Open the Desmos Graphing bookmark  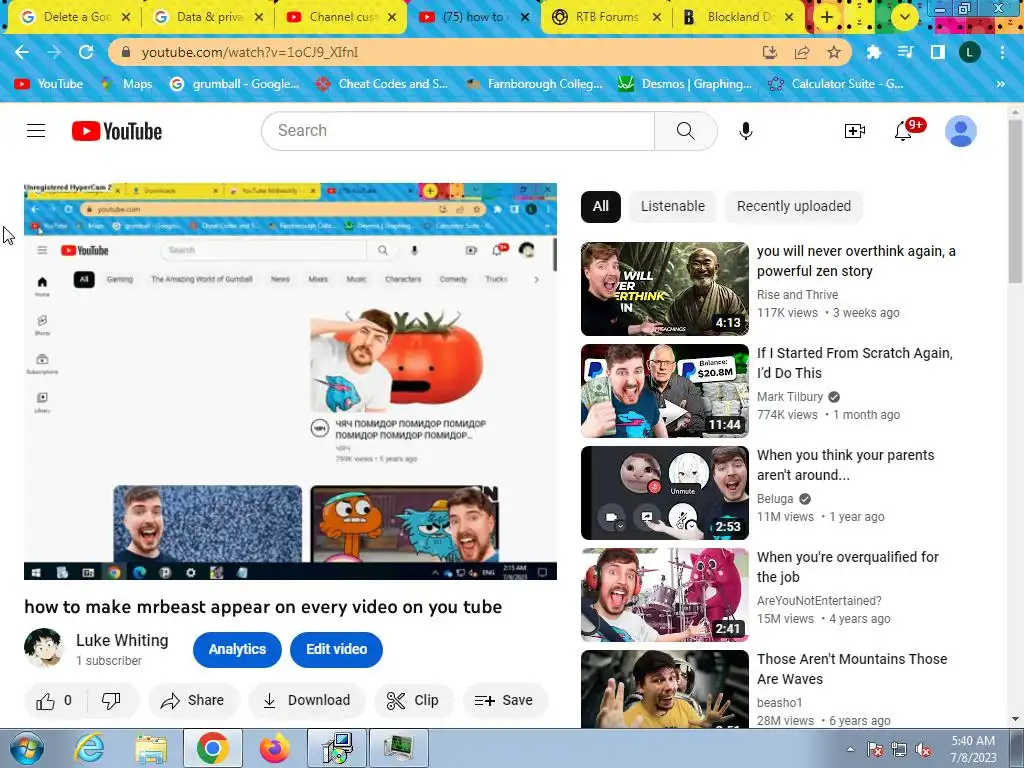tap(685, 84)
